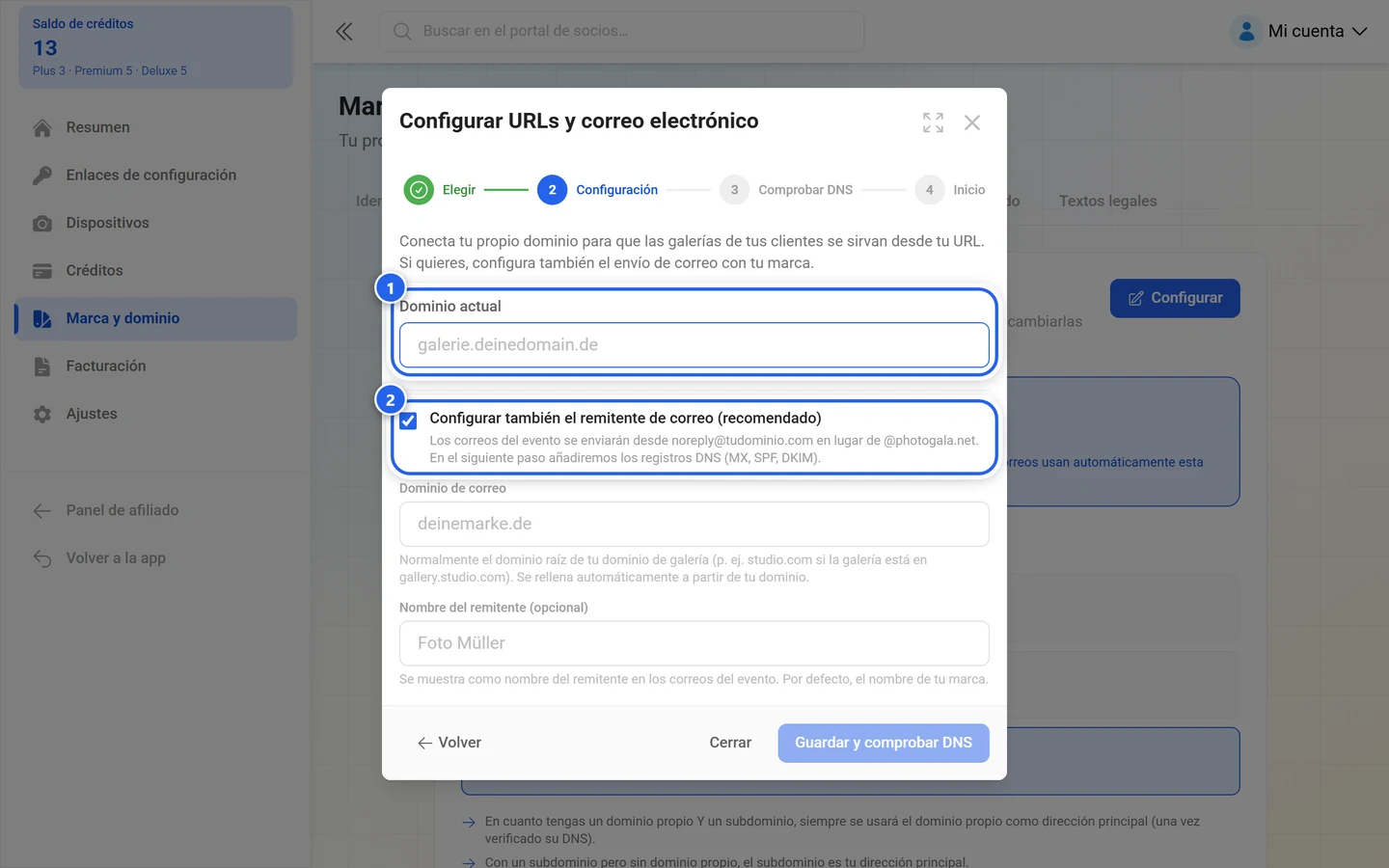Click the Dominio de correo field
Viewport: 1389px width, 868px height.
[694, 524]
